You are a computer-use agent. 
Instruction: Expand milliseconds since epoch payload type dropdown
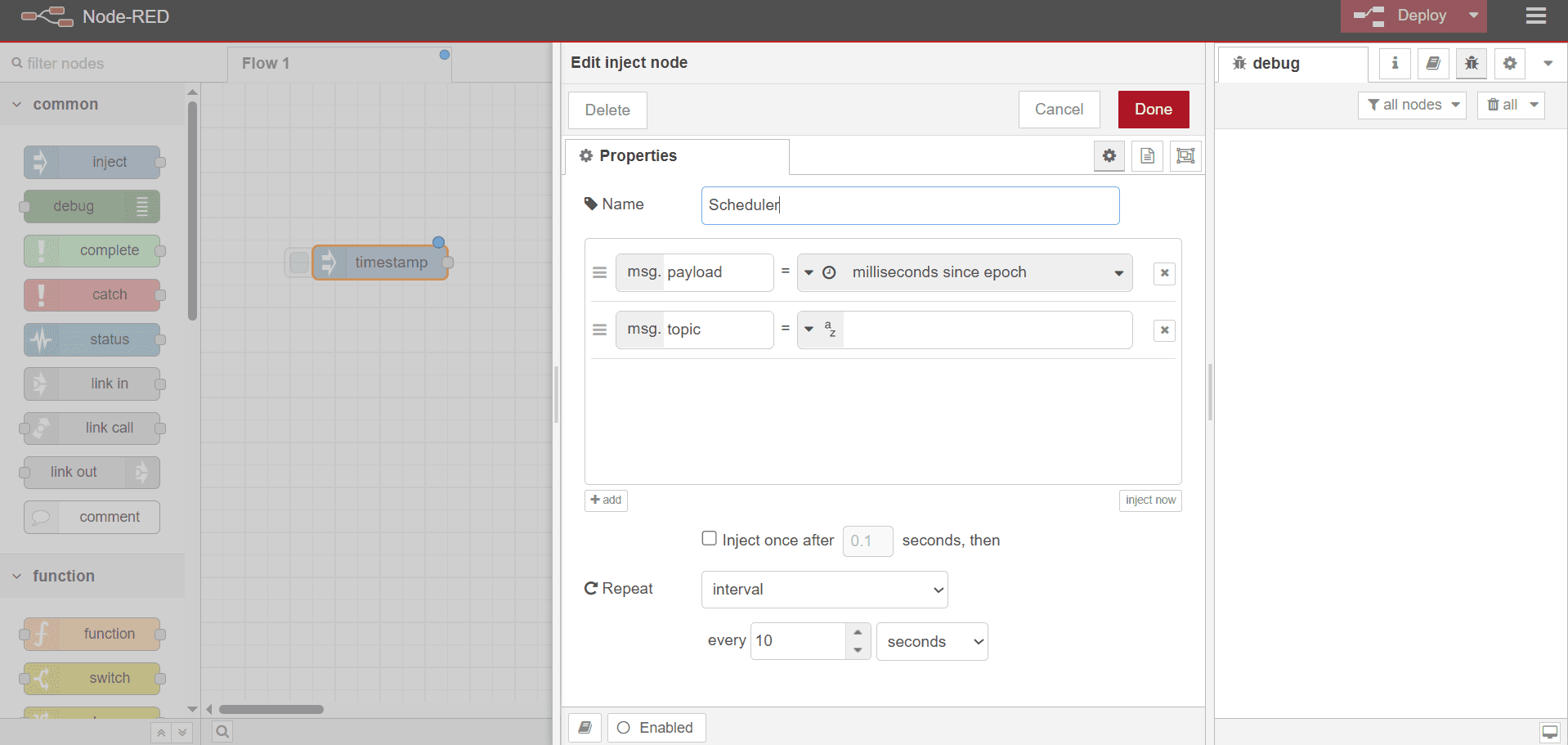click(1119, 273)
